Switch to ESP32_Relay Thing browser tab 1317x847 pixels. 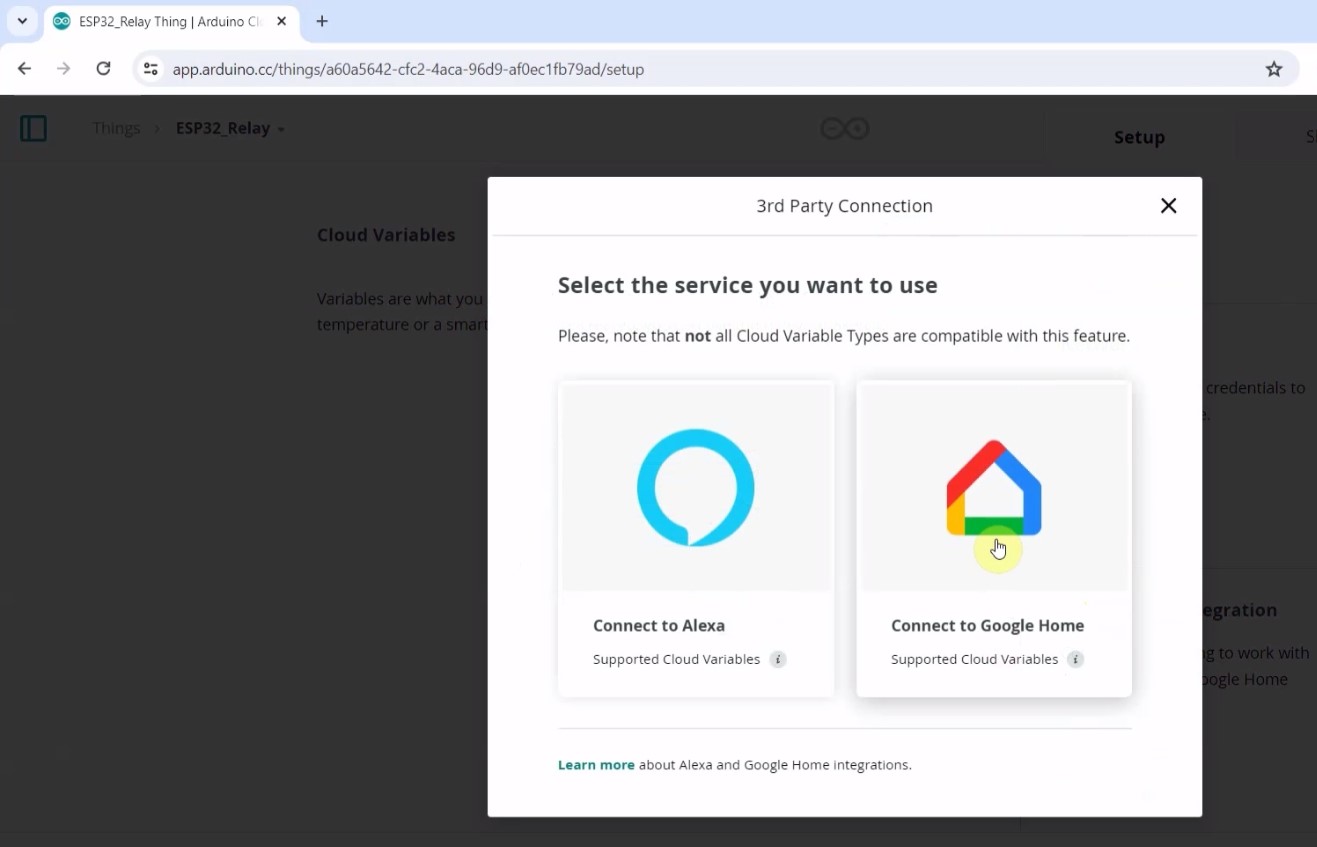(165, 21)
